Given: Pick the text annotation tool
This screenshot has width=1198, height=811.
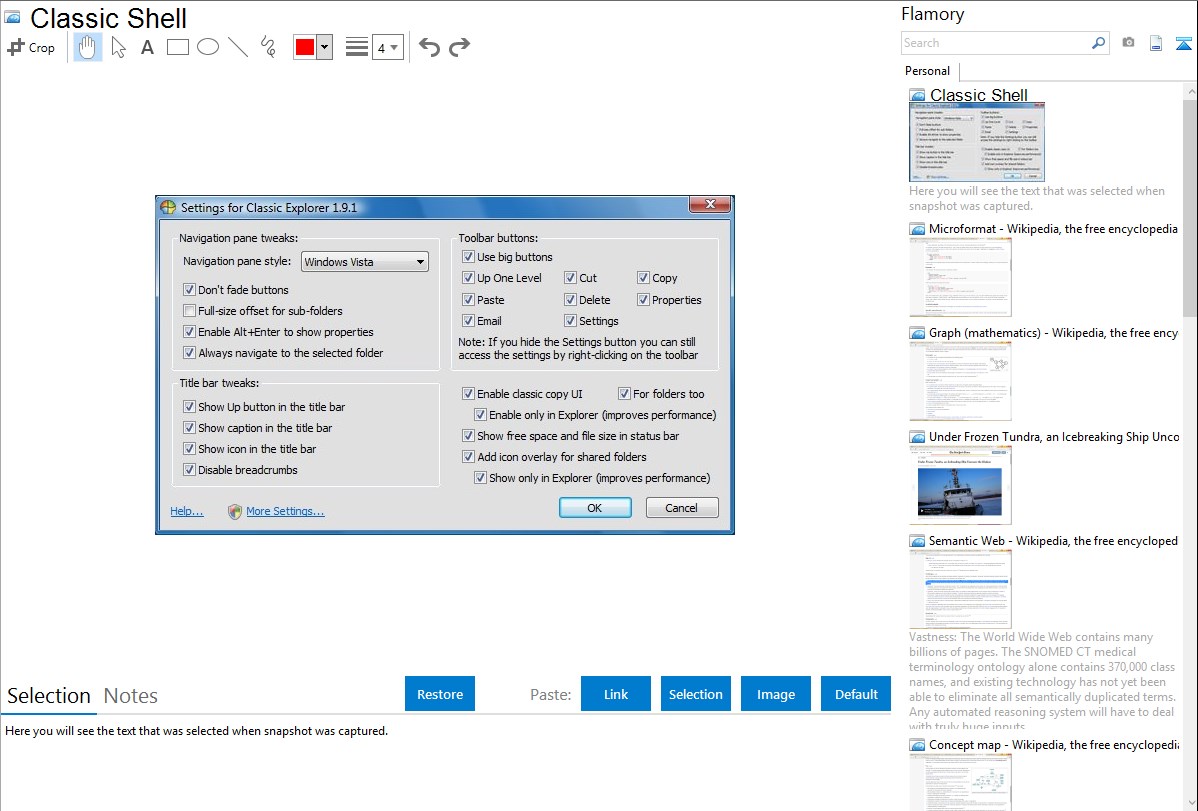Looking at the screenshot, I should tap(147, 47).
